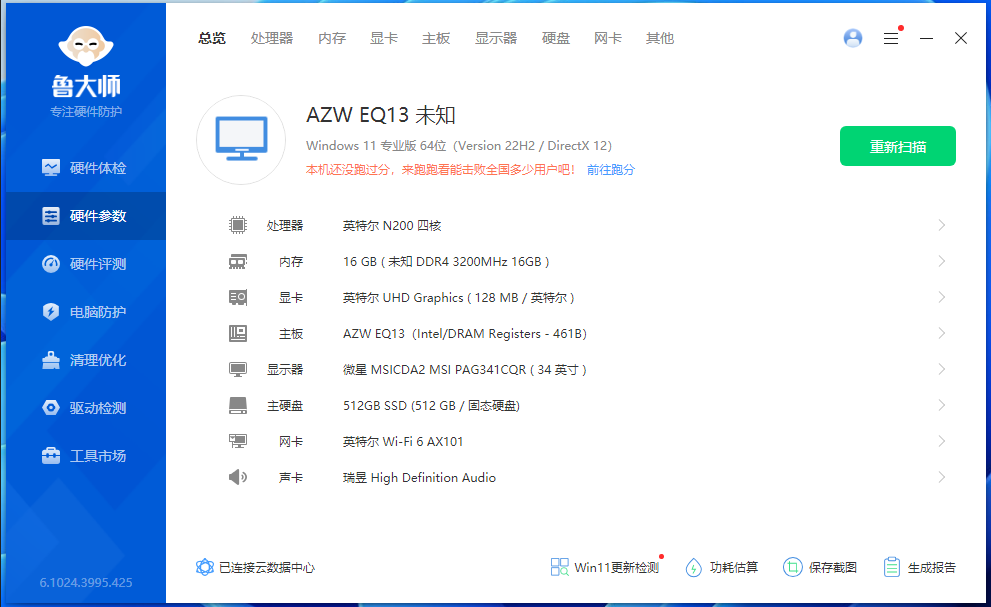This screenshot has height=607, width=991.
Task: Open 驱动检测 in the sidebar
Action: click(85, 408)
